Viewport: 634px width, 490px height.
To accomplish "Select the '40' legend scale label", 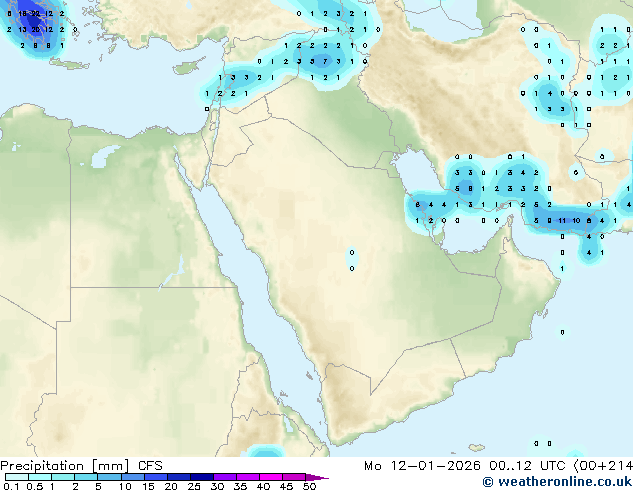I will tap(264, 486).
